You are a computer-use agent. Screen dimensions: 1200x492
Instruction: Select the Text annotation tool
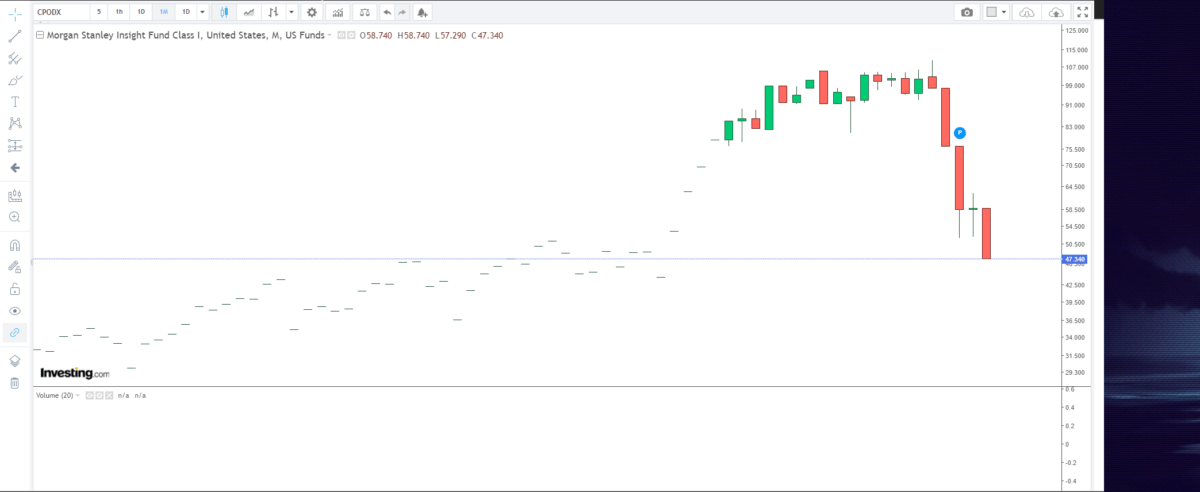click(x=15, y=102)
